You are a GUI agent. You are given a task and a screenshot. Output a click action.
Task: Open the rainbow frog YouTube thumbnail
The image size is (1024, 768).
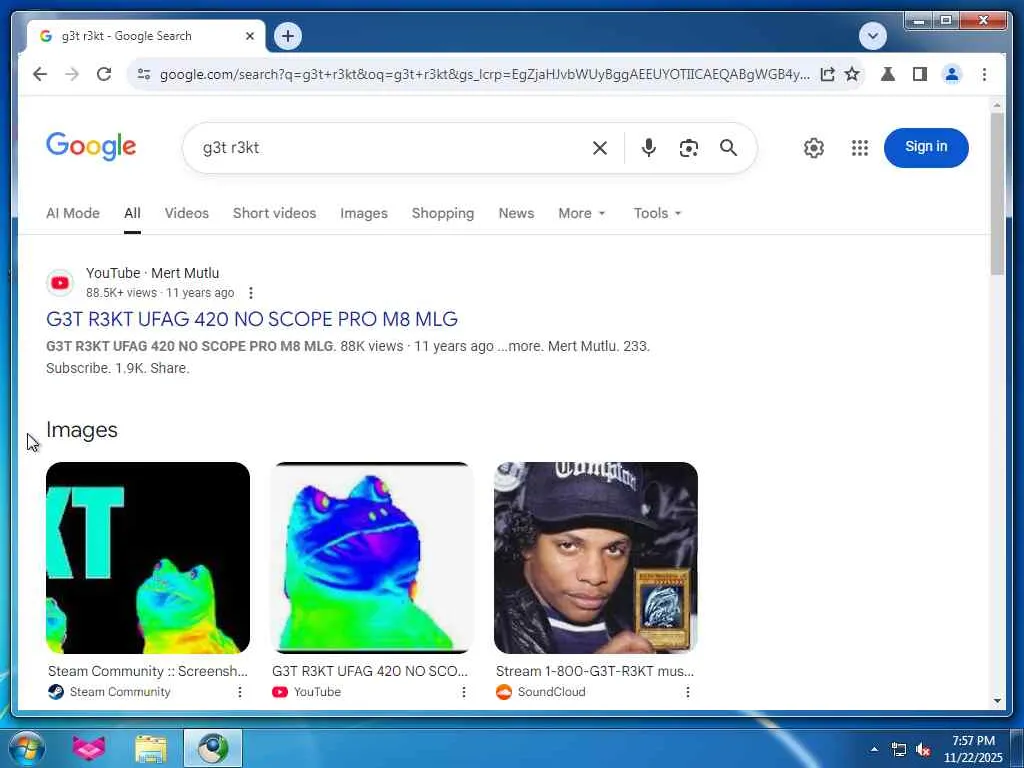[x=372, y=558]
